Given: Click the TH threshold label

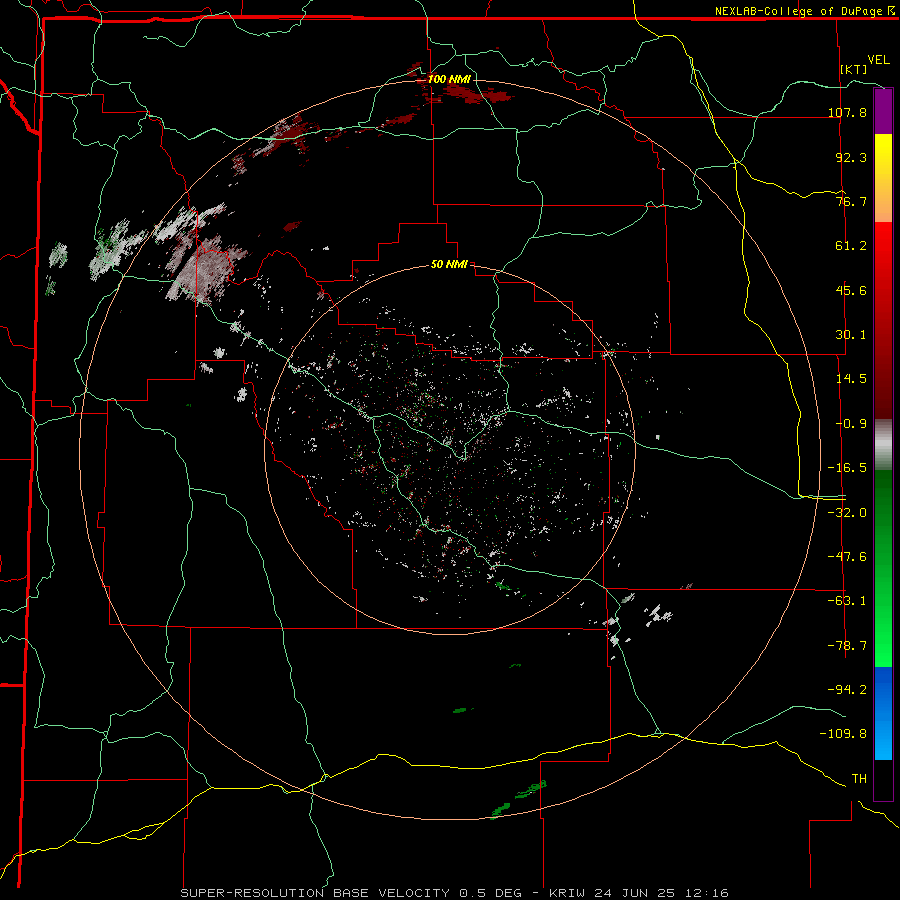Looking at the screenshot, I should coord(859,779).
